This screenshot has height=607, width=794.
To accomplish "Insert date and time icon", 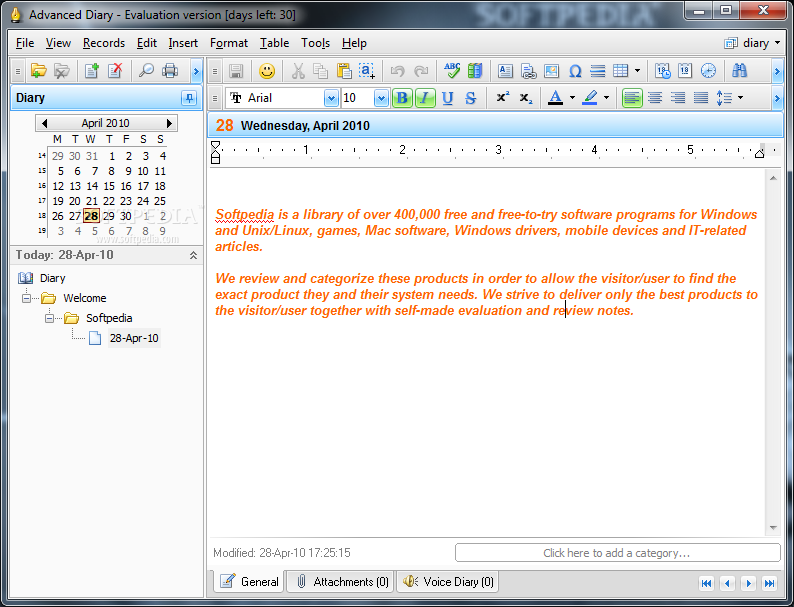I will pos(662,70).
